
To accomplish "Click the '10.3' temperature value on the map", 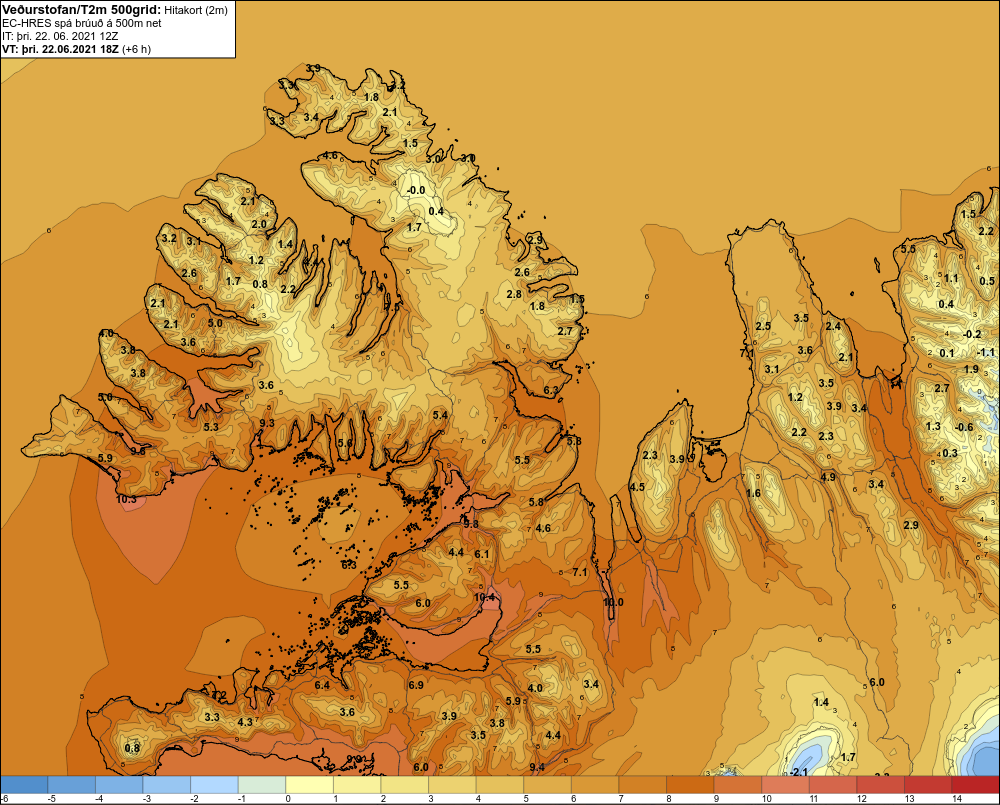I will pyautogui.click(x=126, y=499).
